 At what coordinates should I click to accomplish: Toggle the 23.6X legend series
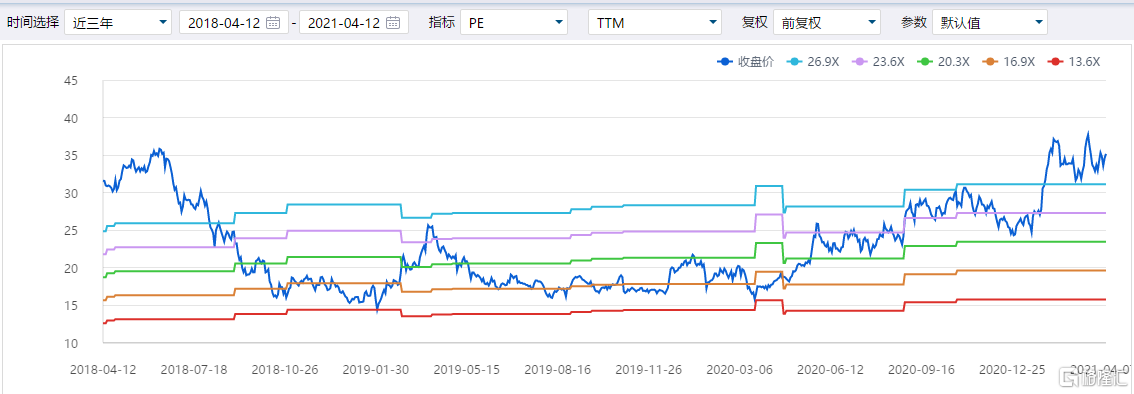click(879, 61)
